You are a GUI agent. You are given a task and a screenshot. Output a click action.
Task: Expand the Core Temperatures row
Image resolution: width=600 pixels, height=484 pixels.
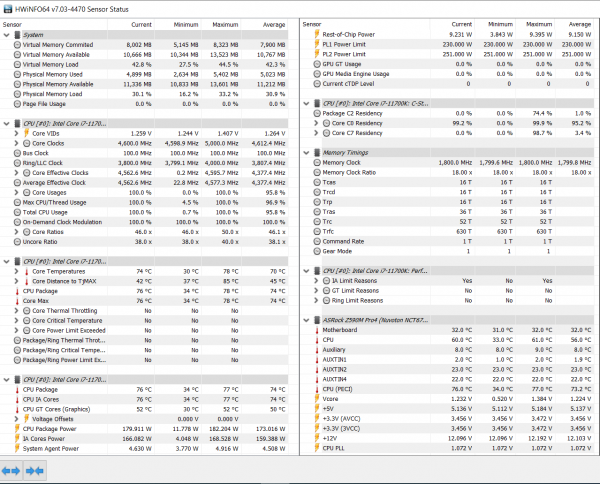click(x=16, y=271)
